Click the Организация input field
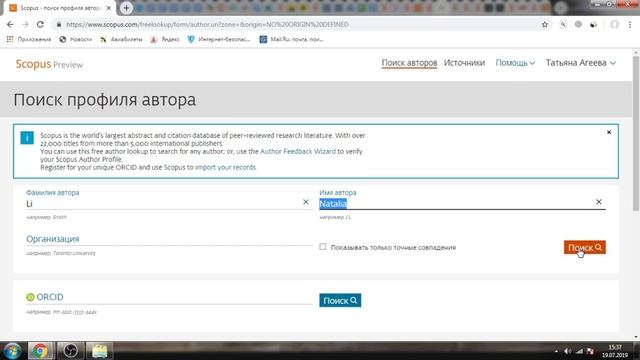The height and width of the screenshot is (360, 640). click(169, 239)
